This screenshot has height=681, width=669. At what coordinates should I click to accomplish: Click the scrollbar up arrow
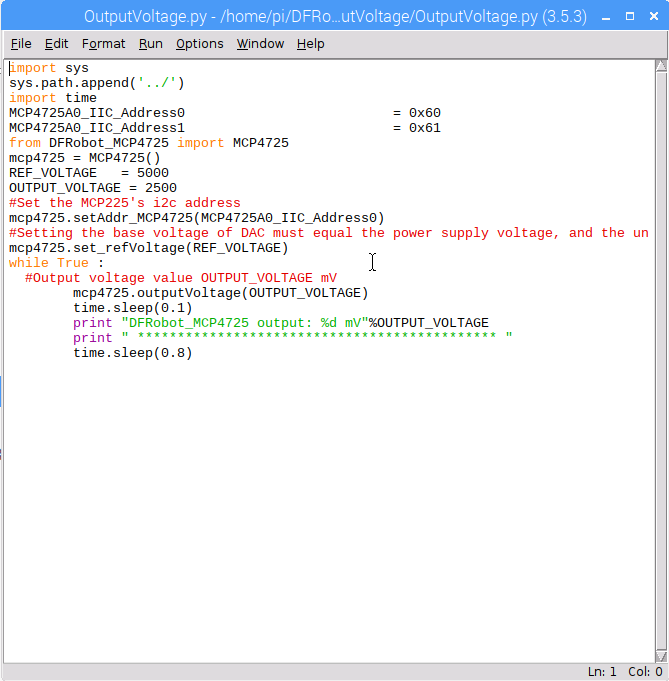661,66
